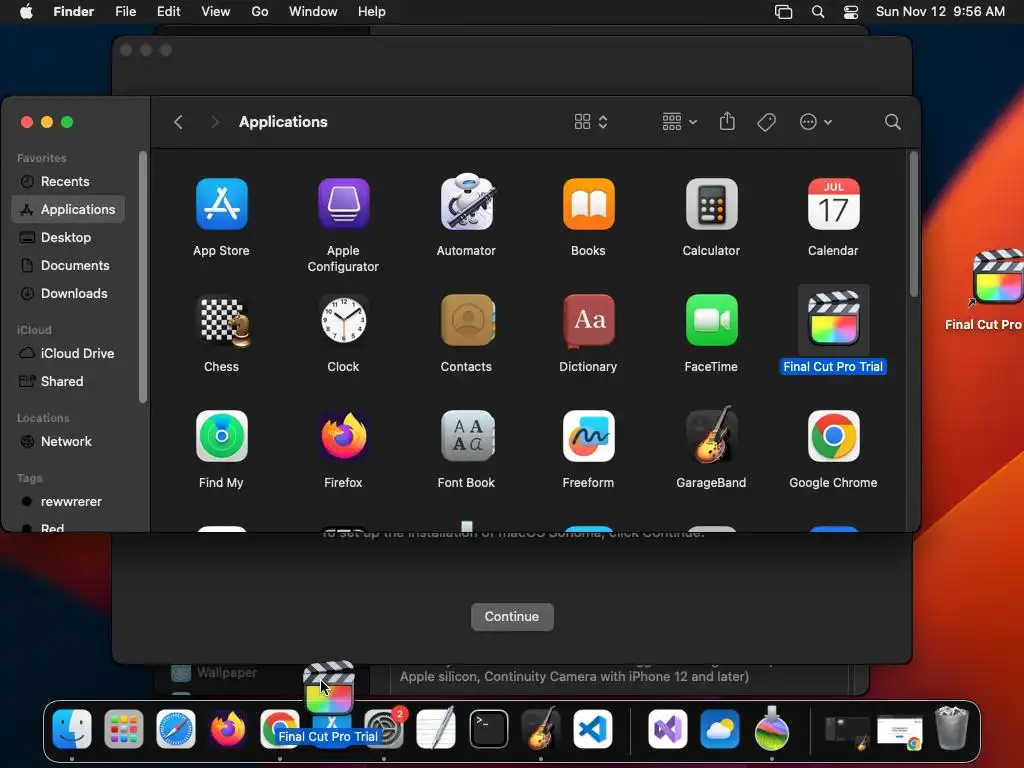Click Continue in the macOS installer window
The image size is (1024, 768).
512,616
